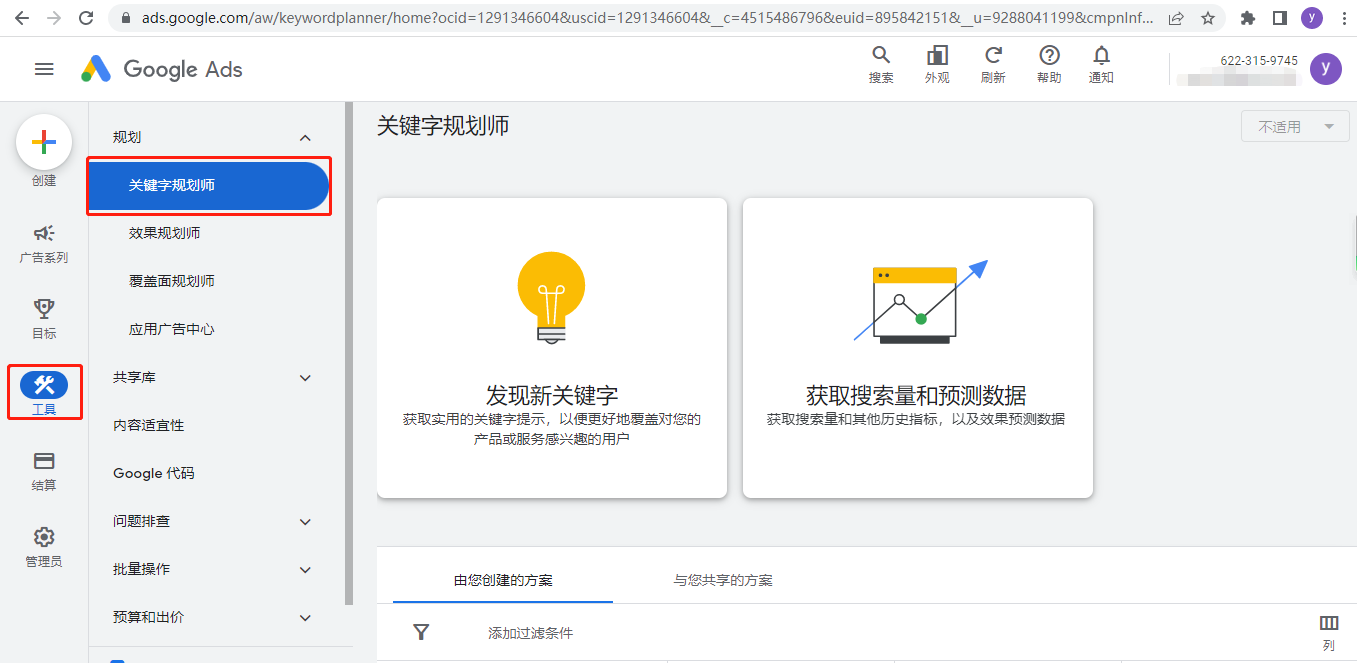Open the 不适用 dropdown
This screenshot has height=663, width=1357.
pyautogui.click(x=1296, y=127)
